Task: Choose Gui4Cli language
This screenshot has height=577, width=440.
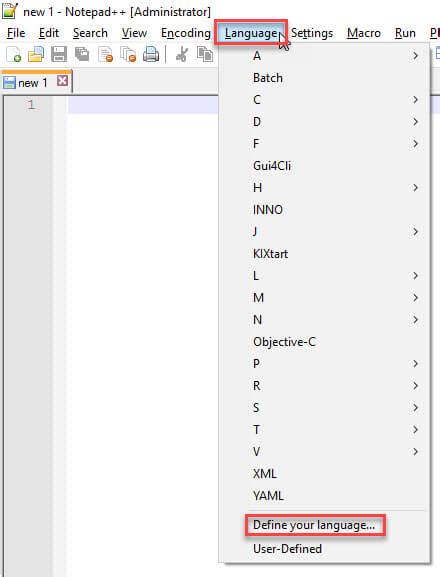Action: pyautogui.click(x=324, y=166)
